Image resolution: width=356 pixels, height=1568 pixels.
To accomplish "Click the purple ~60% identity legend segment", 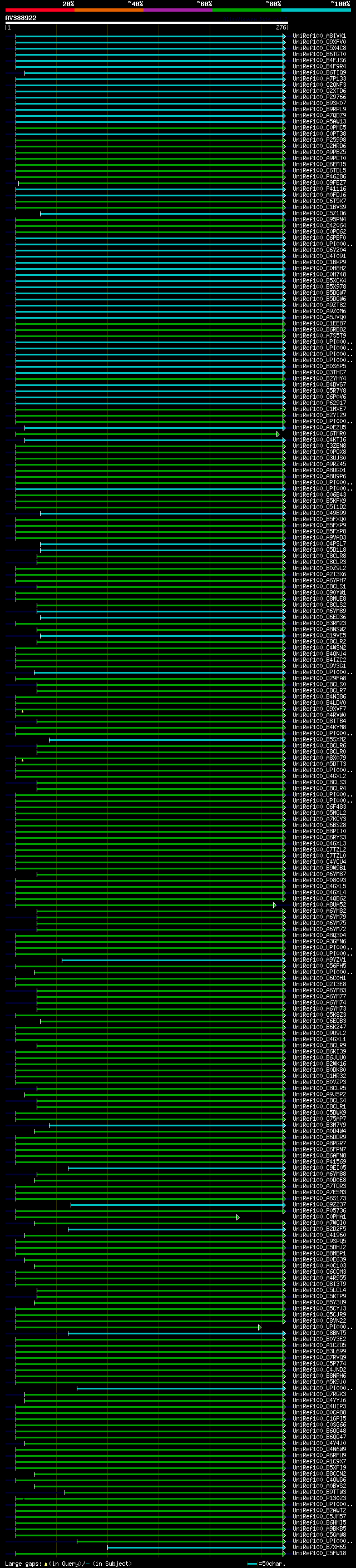I will point(179,10).
